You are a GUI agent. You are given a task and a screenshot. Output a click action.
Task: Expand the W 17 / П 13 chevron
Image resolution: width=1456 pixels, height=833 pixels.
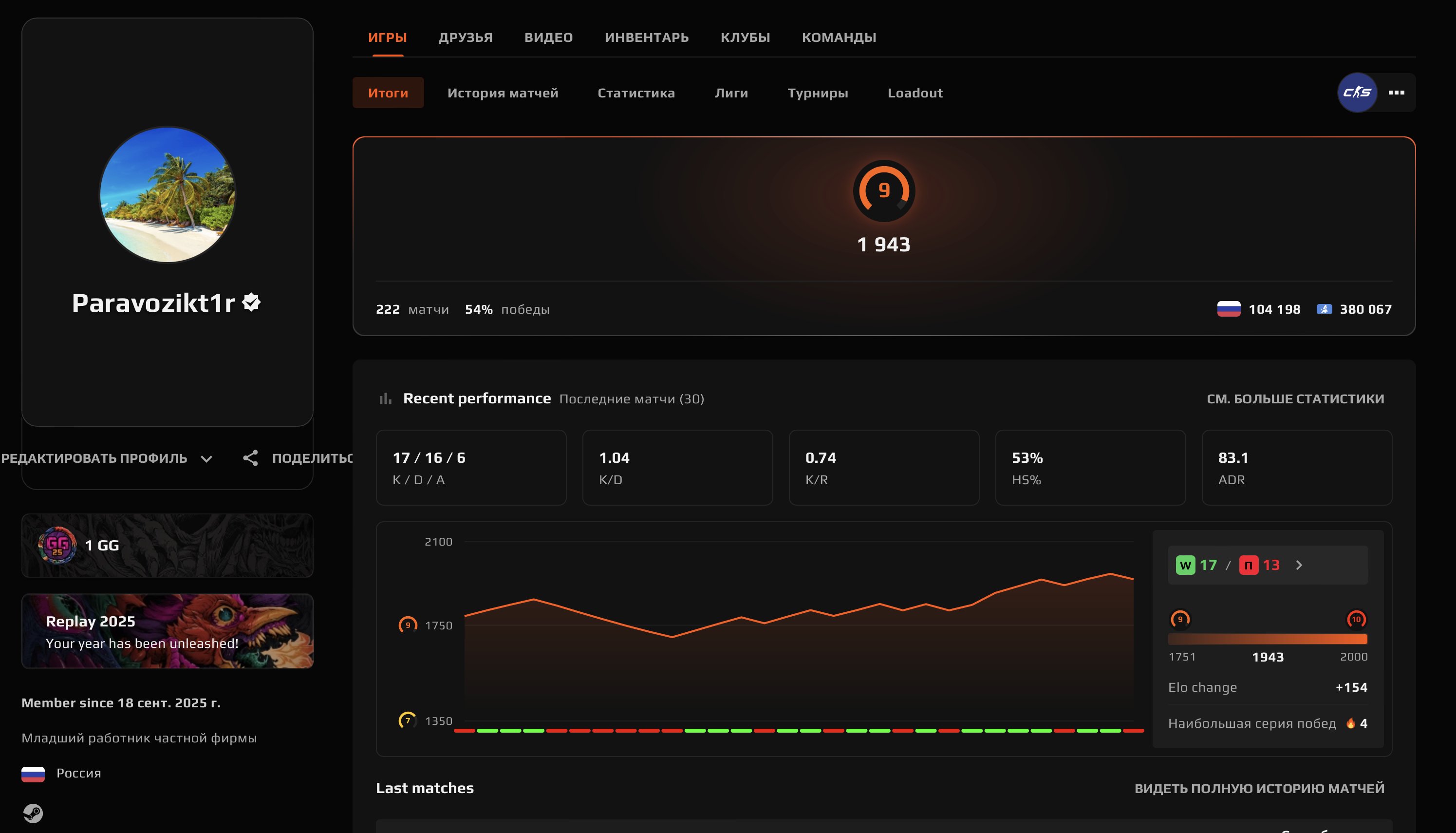1299,565
